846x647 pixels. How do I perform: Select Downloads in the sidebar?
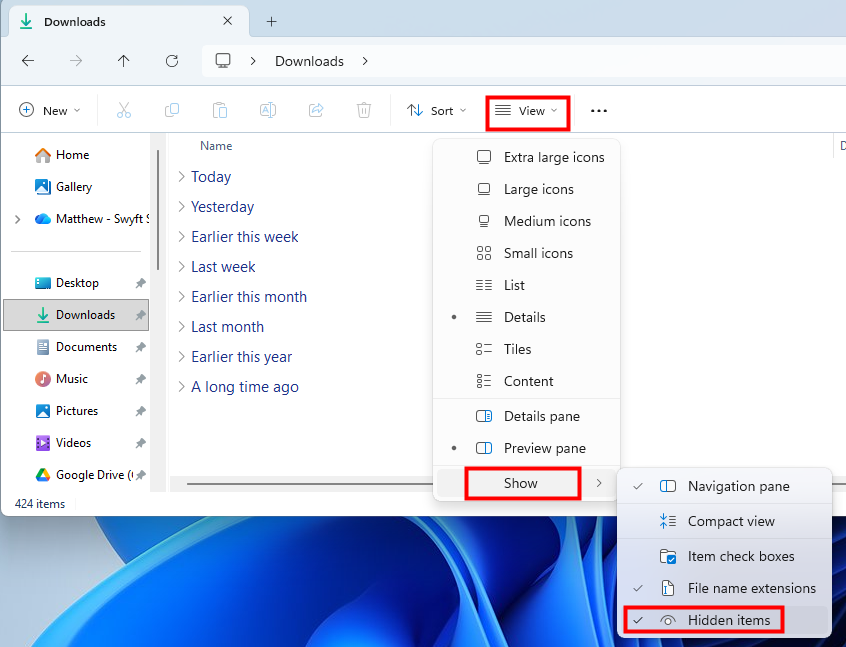[76, 315]
